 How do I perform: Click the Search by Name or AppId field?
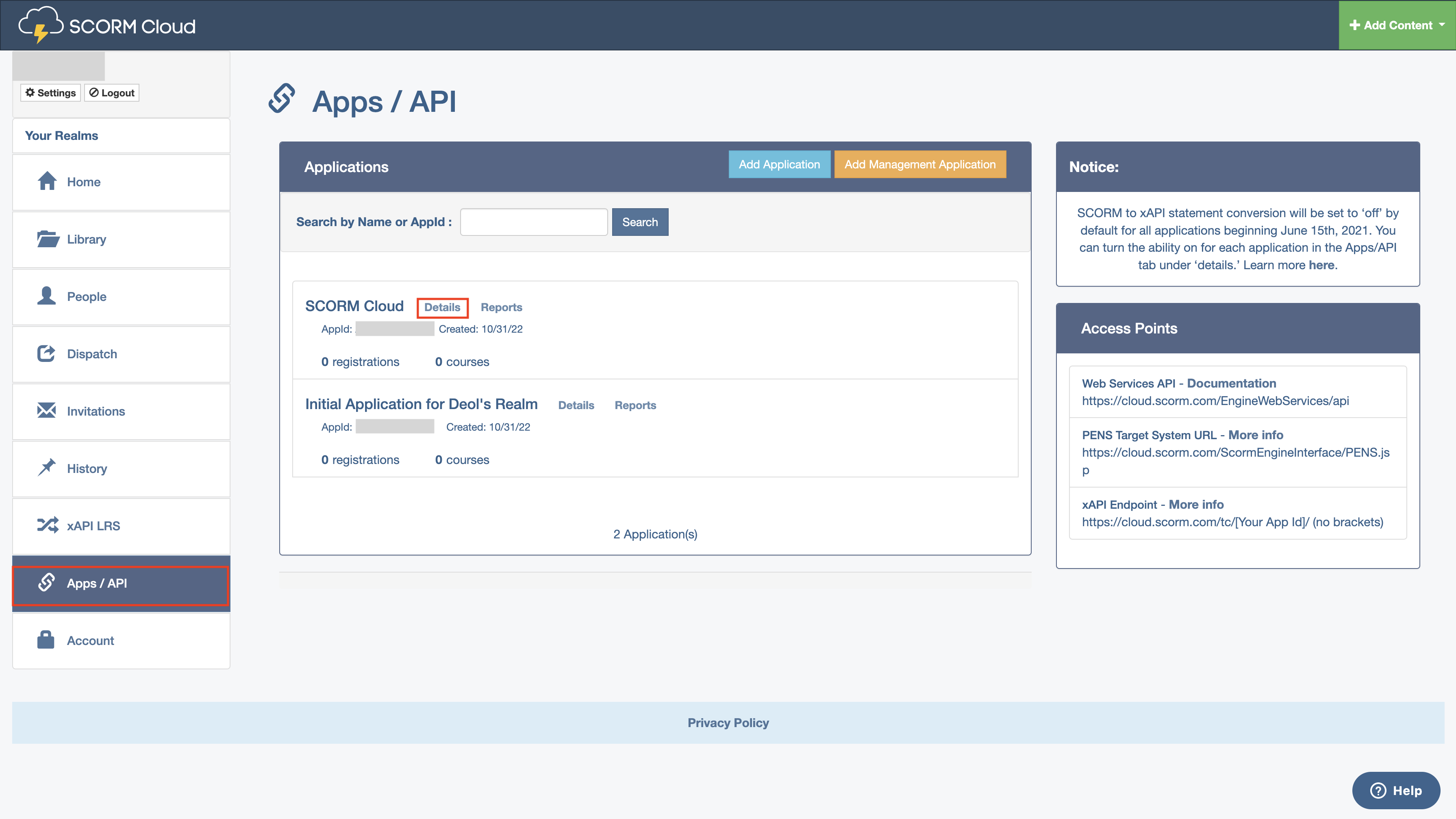tap(534, 222)
